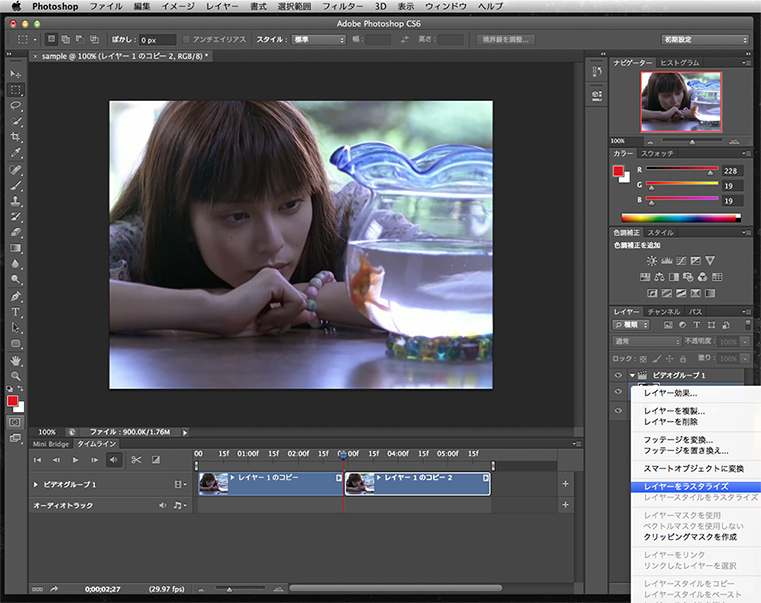Screen dimensions: 761x603
Task: Collapse ビデオグループ 1 group in Layers panel
Action: point(632,375)
